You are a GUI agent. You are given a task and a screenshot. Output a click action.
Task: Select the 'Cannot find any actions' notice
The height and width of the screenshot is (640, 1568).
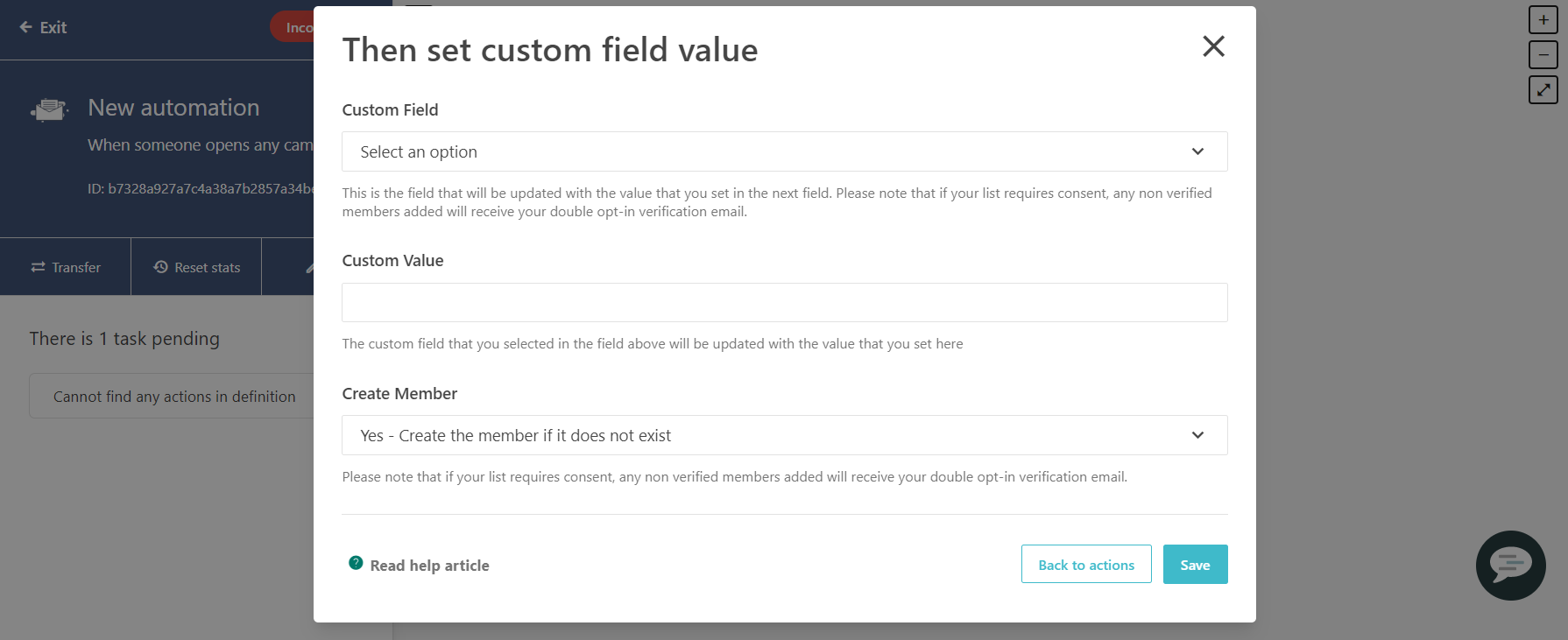coord(173,396)
